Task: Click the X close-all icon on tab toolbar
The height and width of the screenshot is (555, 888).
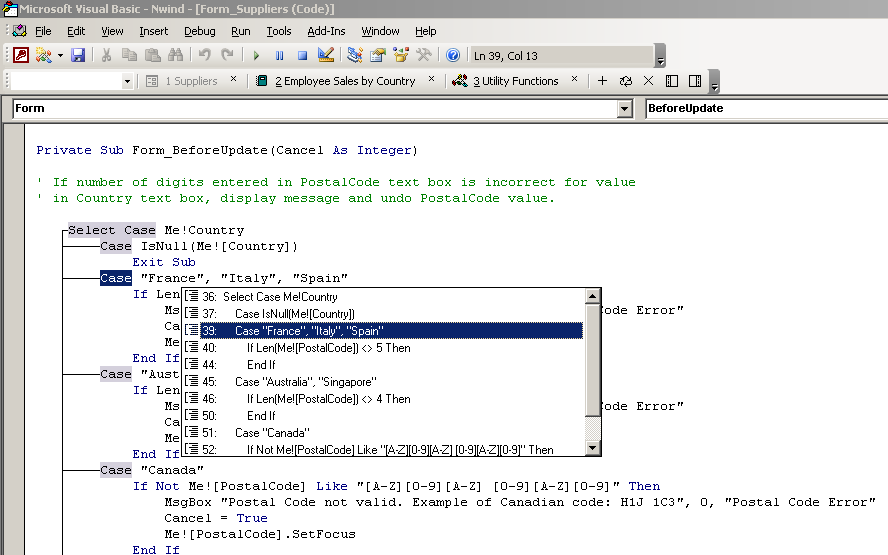Action: click(648, 81)
